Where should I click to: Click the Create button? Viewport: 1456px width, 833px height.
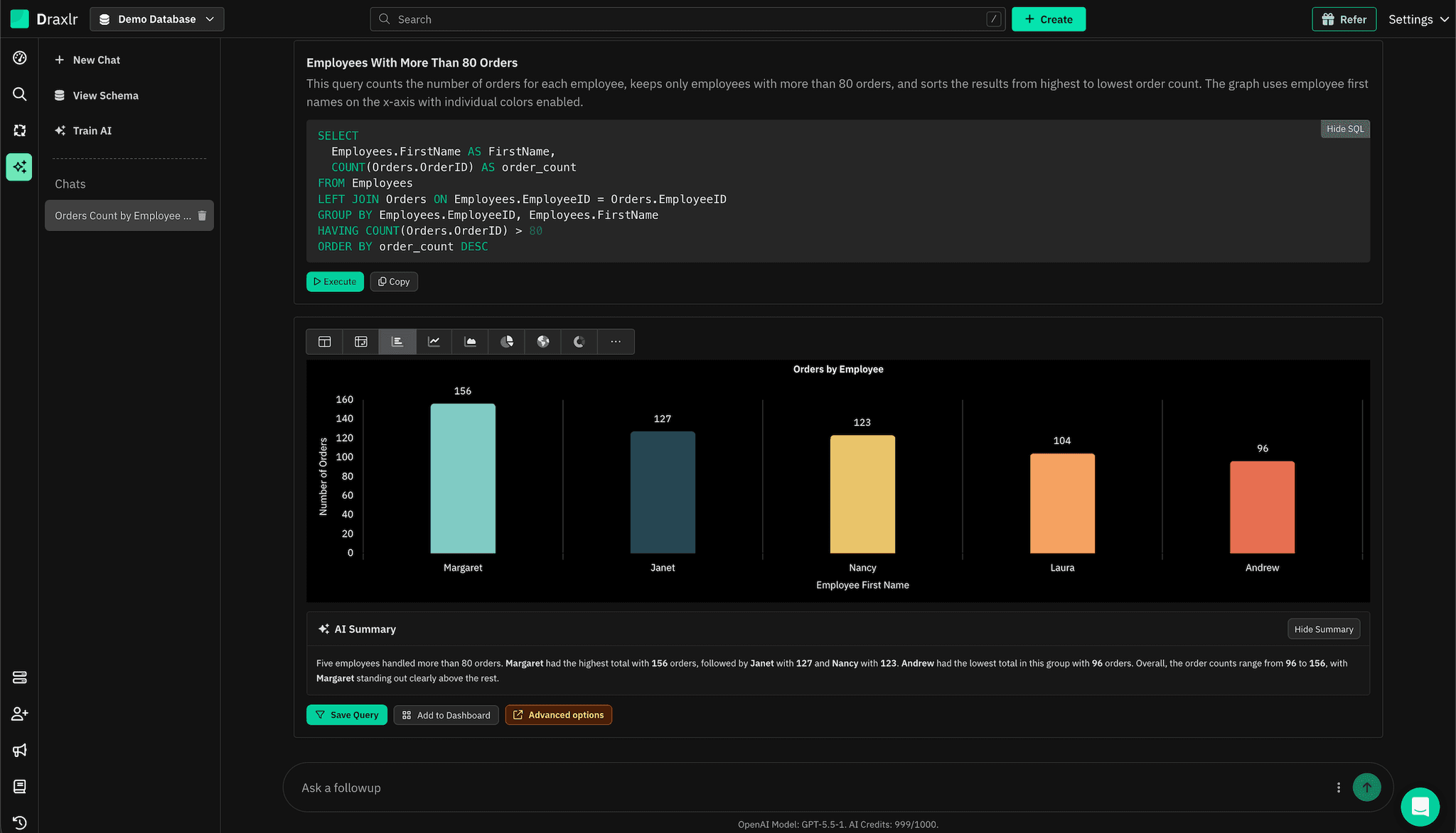tap(1049, 19)
